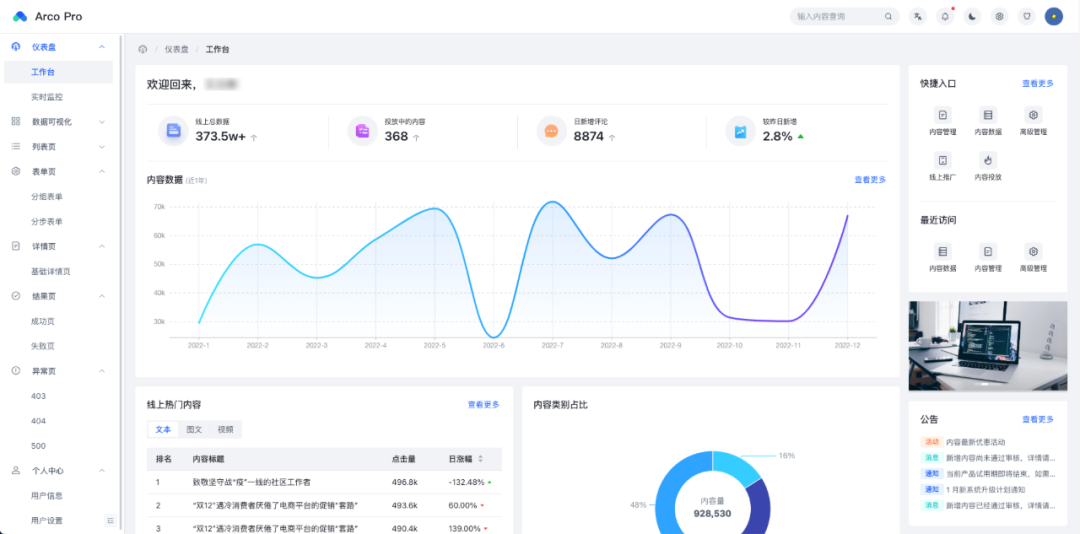Click 查看更多 in 内容数据 chart
1080x534 pixels.
tap(870, 179)
